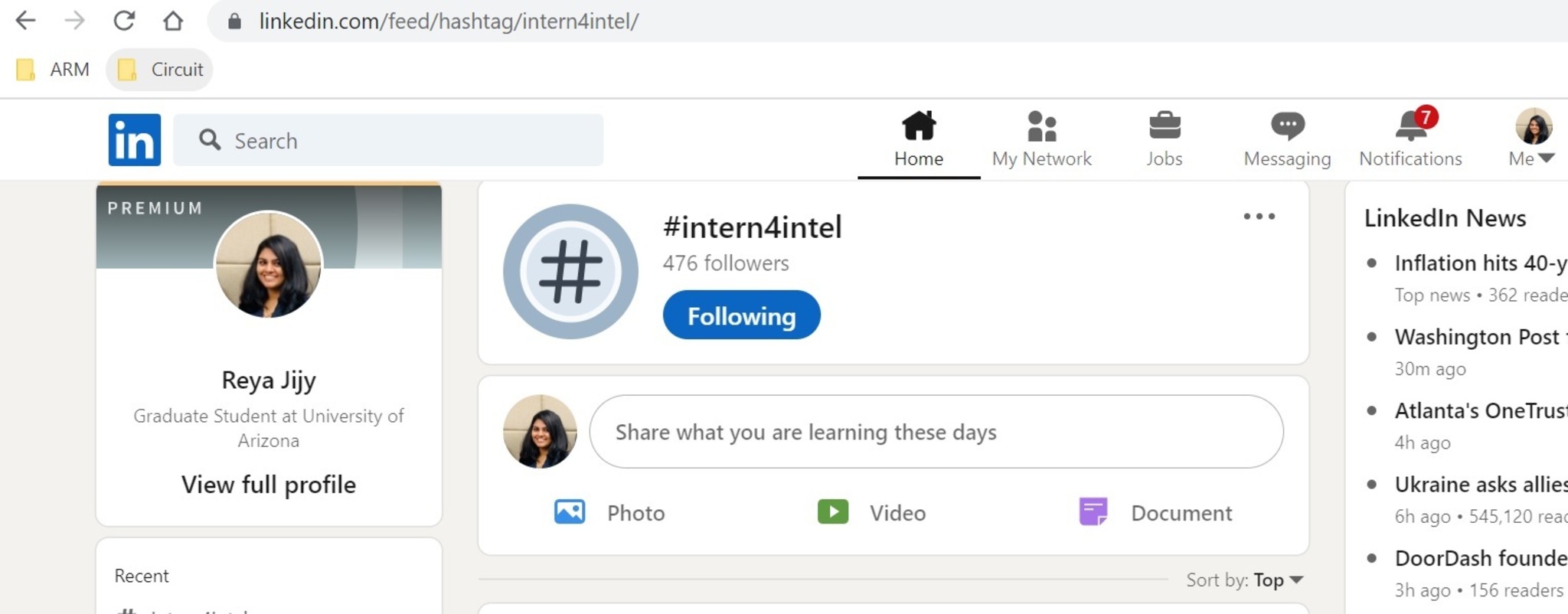Open the Sort by Top dropdown
Screen dimensions: 1568x614
point(1277,580)
